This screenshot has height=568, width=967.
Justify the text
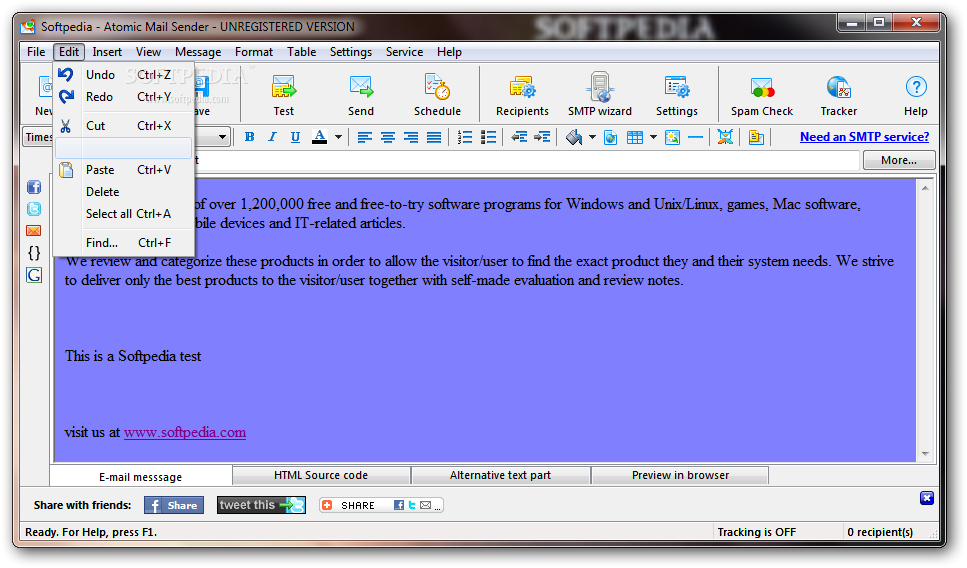(x=434, y=137)
